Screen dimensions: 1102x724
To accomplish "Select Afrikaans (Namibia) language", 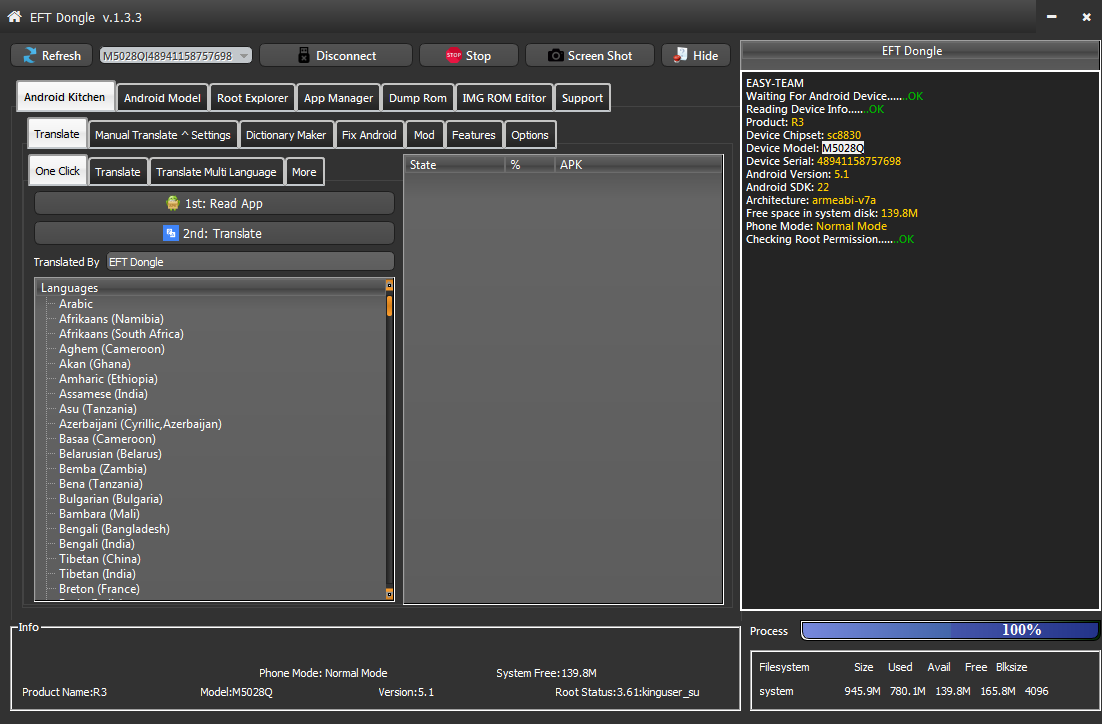I will [111, 318].
